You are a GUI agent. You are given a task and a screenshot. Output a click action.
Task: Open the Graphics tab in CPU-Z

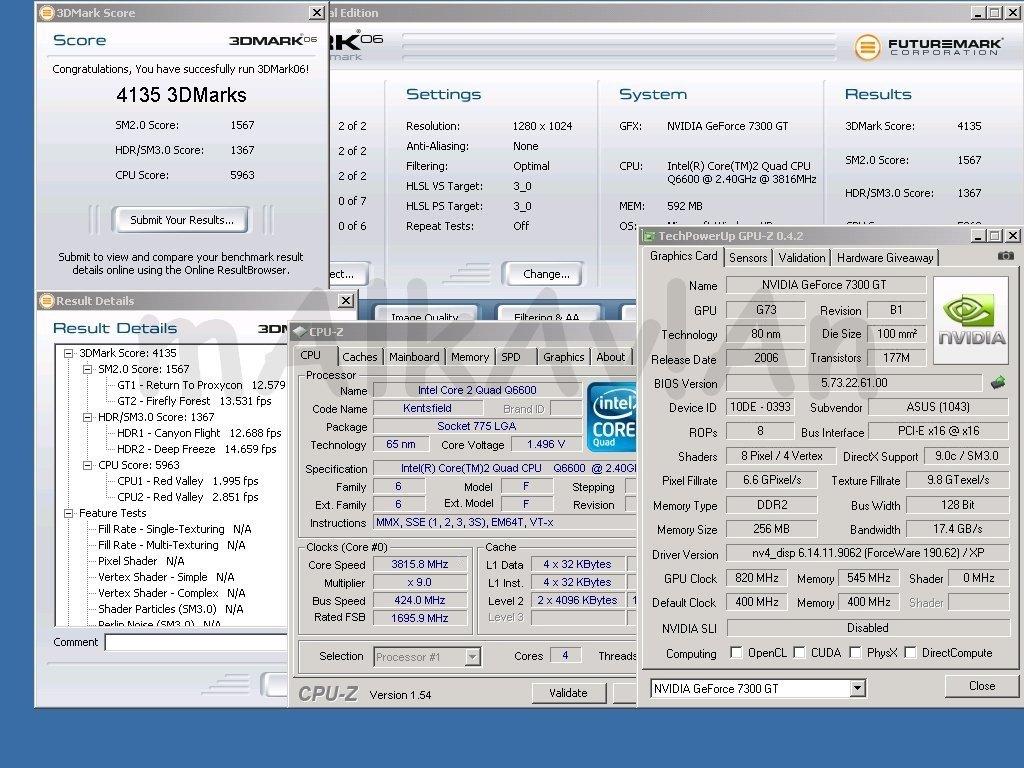tap(564, 357)
